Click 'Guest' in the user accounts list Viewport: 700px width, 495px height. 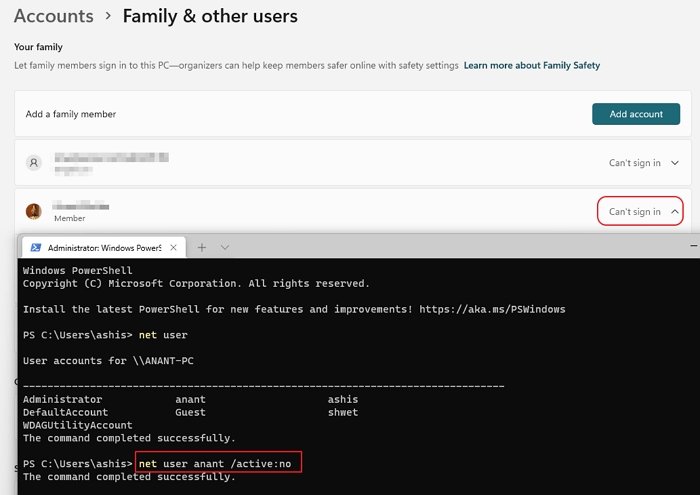pos(190,412)
